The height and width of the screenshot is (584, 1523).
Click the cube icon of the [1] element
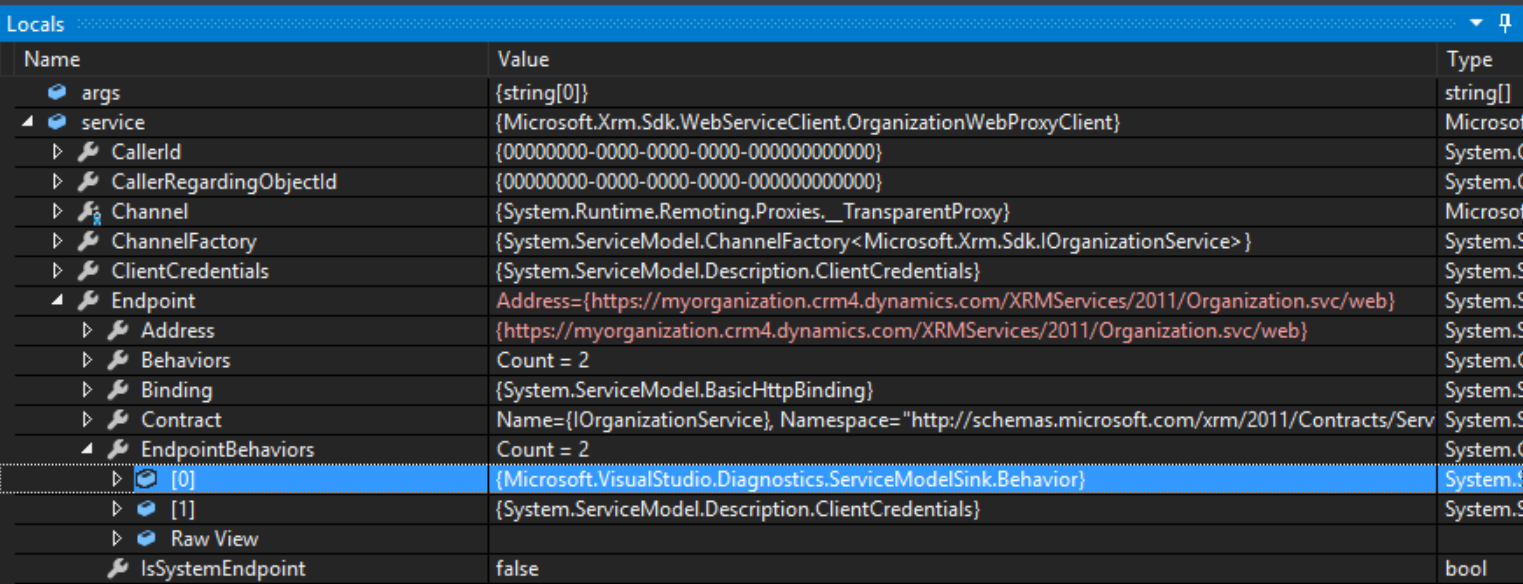coord(147,509)
